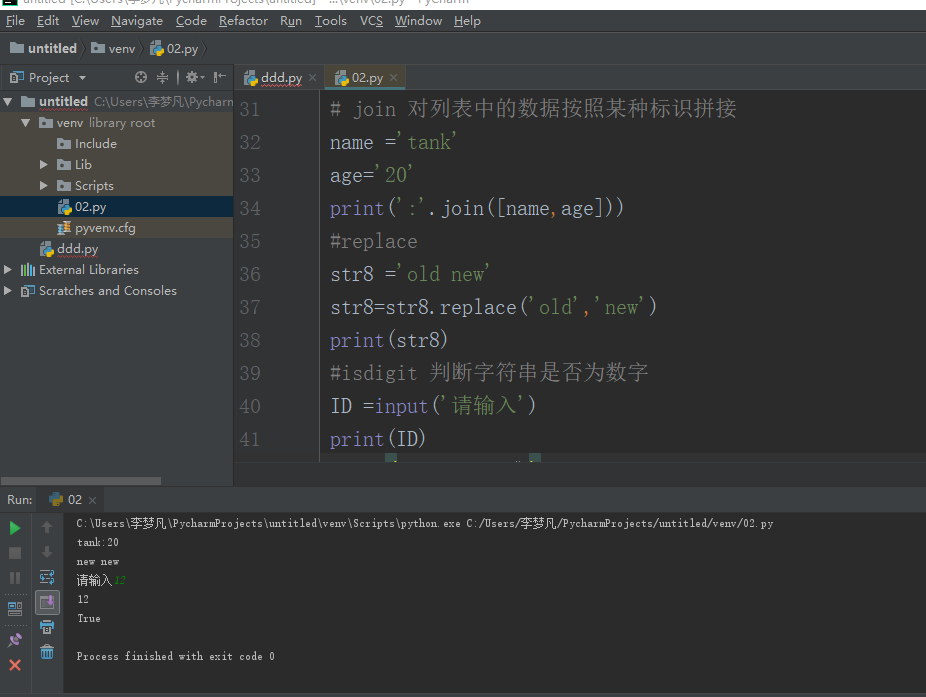Screen dimensions: 926x697
Task: Click the Restore Layout icon in Run panel
Action: pos(15,607)
